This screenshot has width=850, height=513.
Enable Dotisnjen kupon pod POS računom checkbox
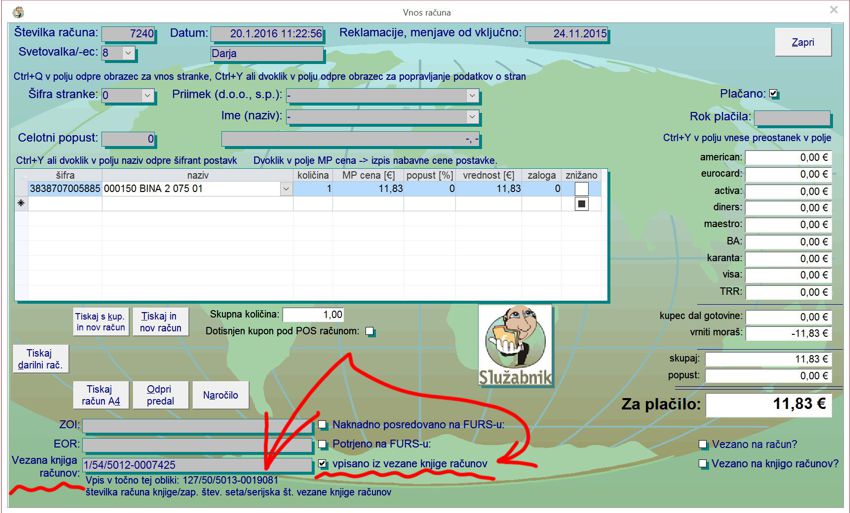[x=370, y=331]
